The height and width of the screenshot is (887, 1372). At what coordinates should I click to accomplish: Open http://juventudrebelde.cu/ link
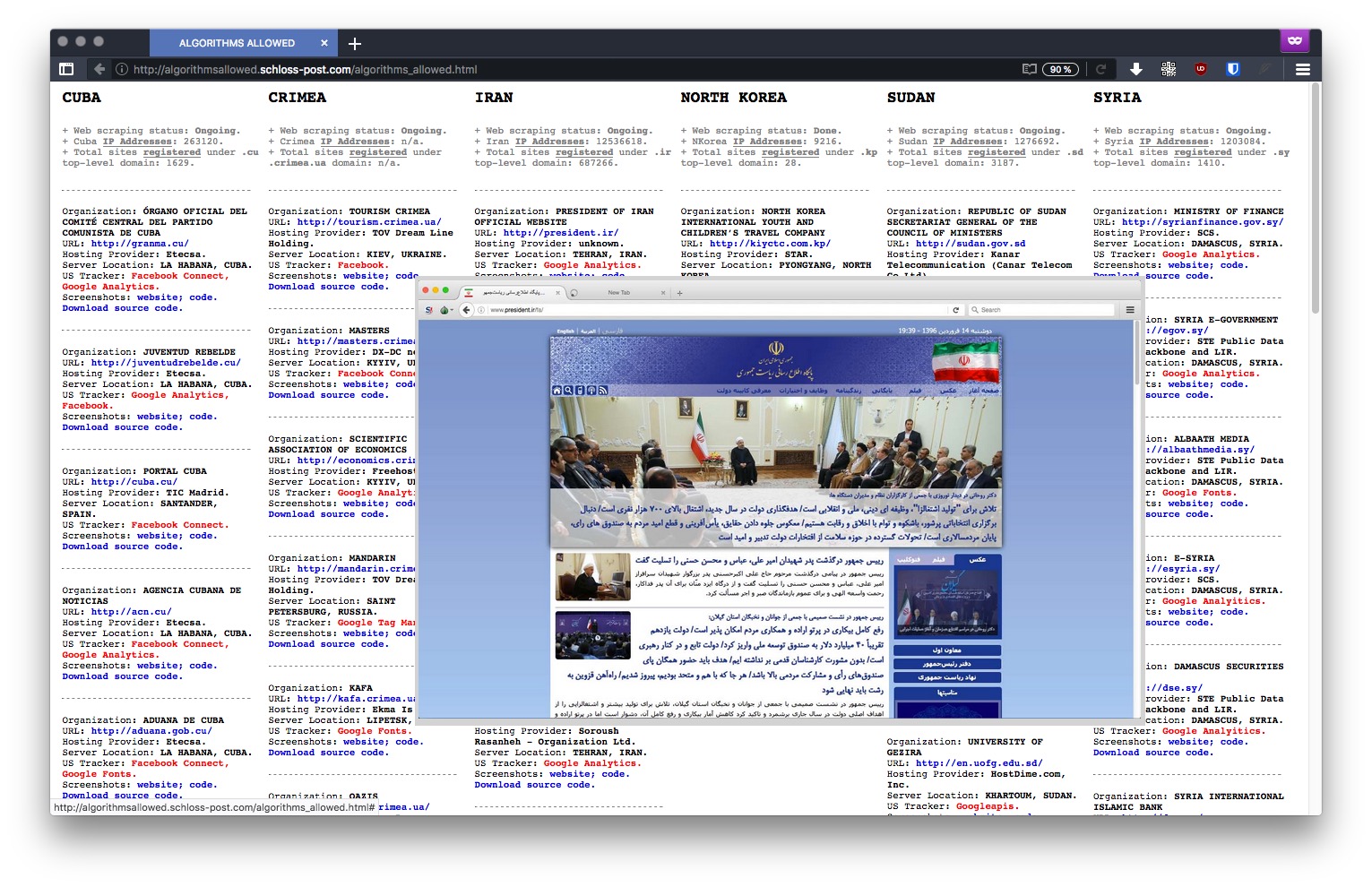pos(166,363)
